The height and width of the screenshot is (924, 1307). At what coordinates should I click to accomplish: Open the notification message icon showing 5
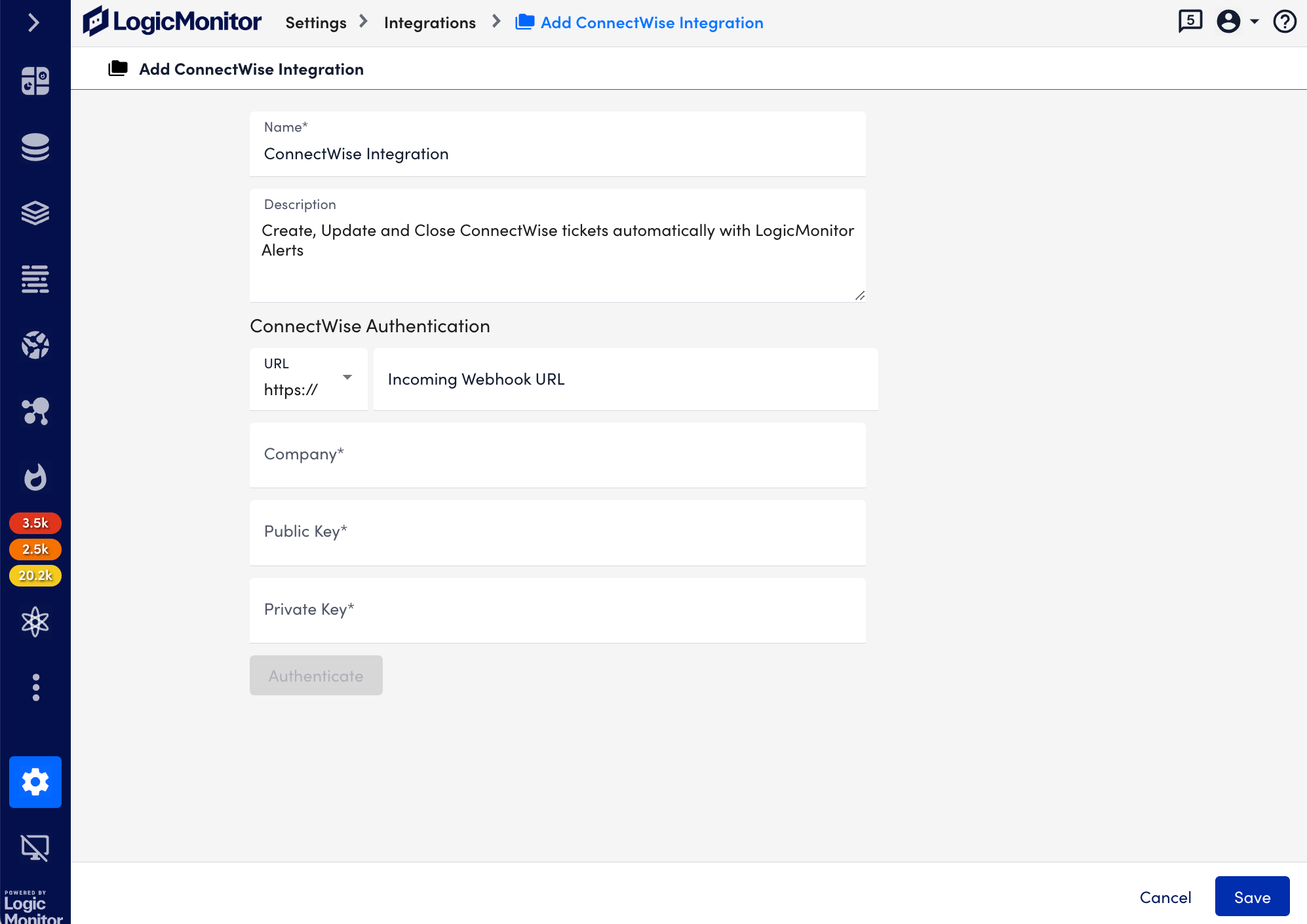1190,21
